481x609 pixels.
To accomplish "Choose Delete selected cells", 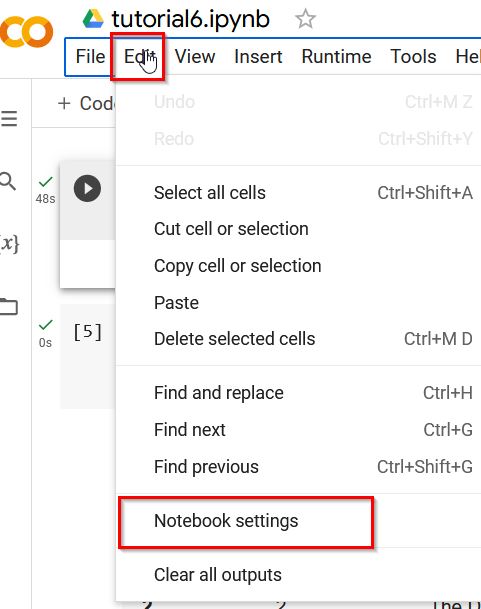I will click(x=298, y=339).
